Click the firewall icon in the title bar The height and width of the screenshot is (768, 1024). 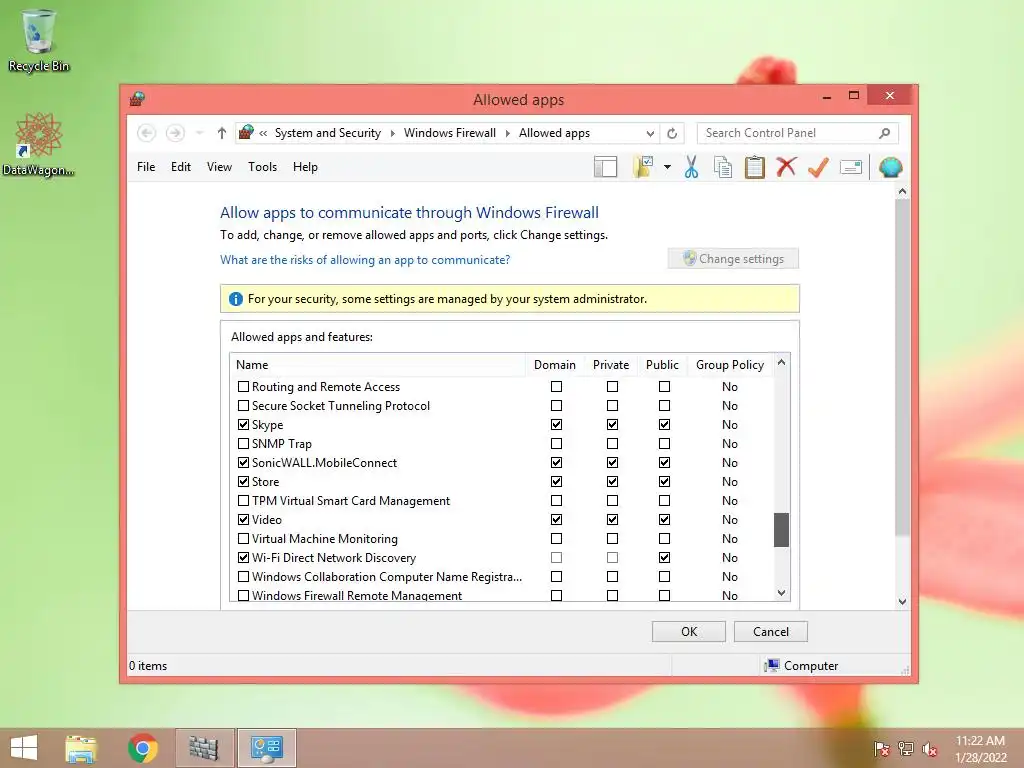tap(137, 99)
